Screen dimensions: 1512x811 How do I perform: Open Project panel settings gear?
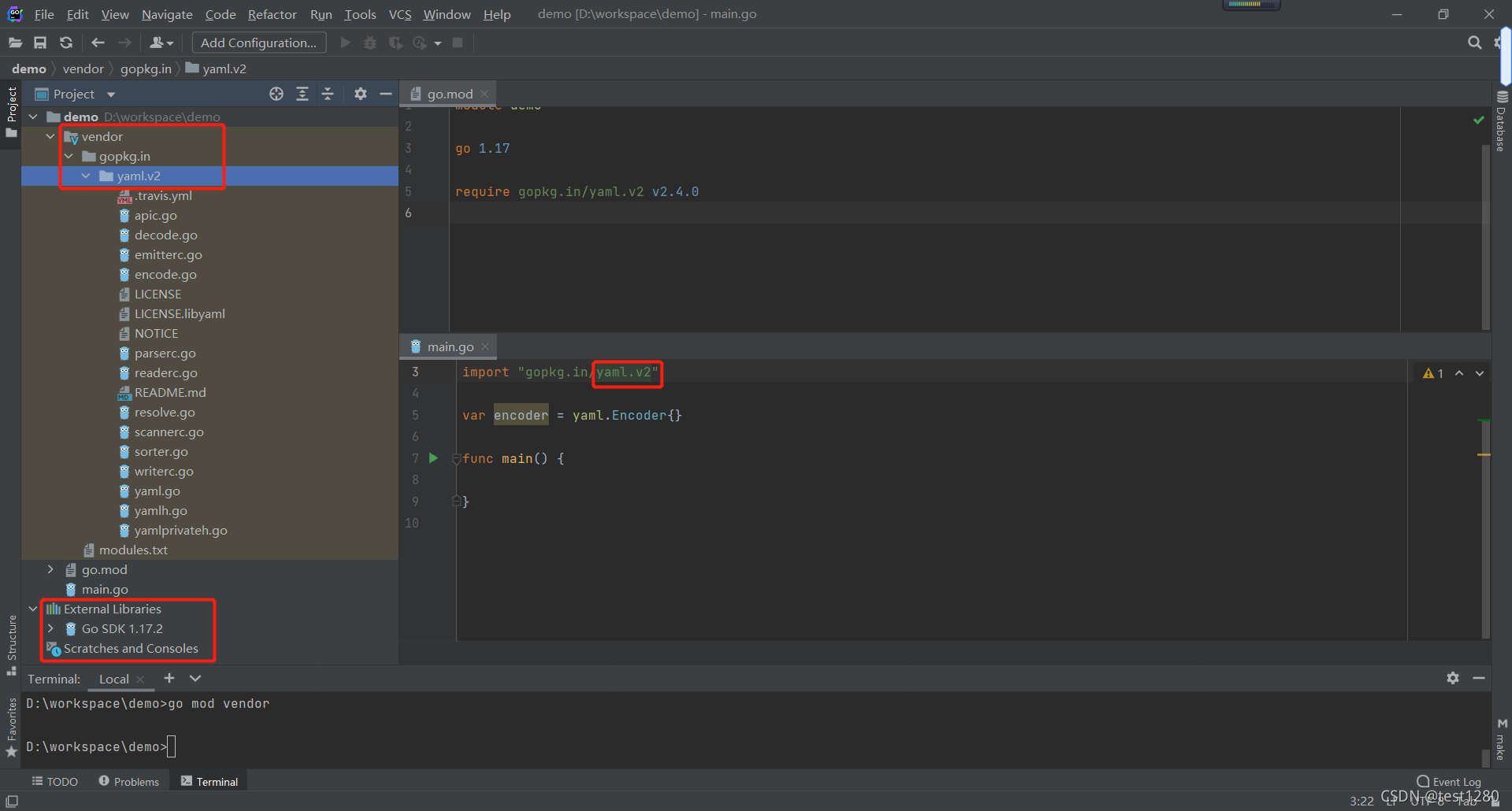click(x=361, y=94)
